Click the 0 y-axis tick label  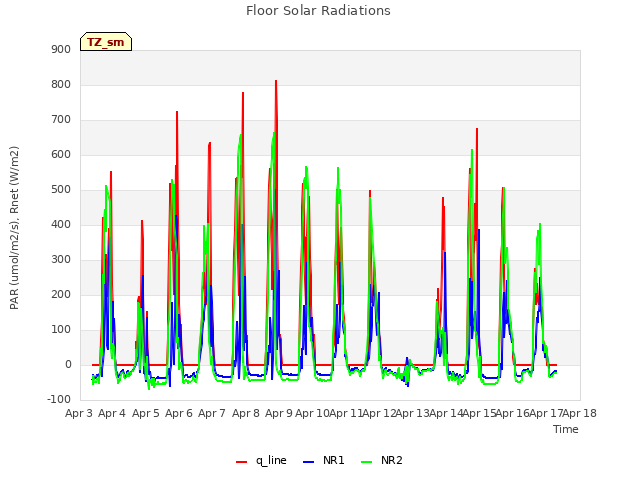coord(68,365)
